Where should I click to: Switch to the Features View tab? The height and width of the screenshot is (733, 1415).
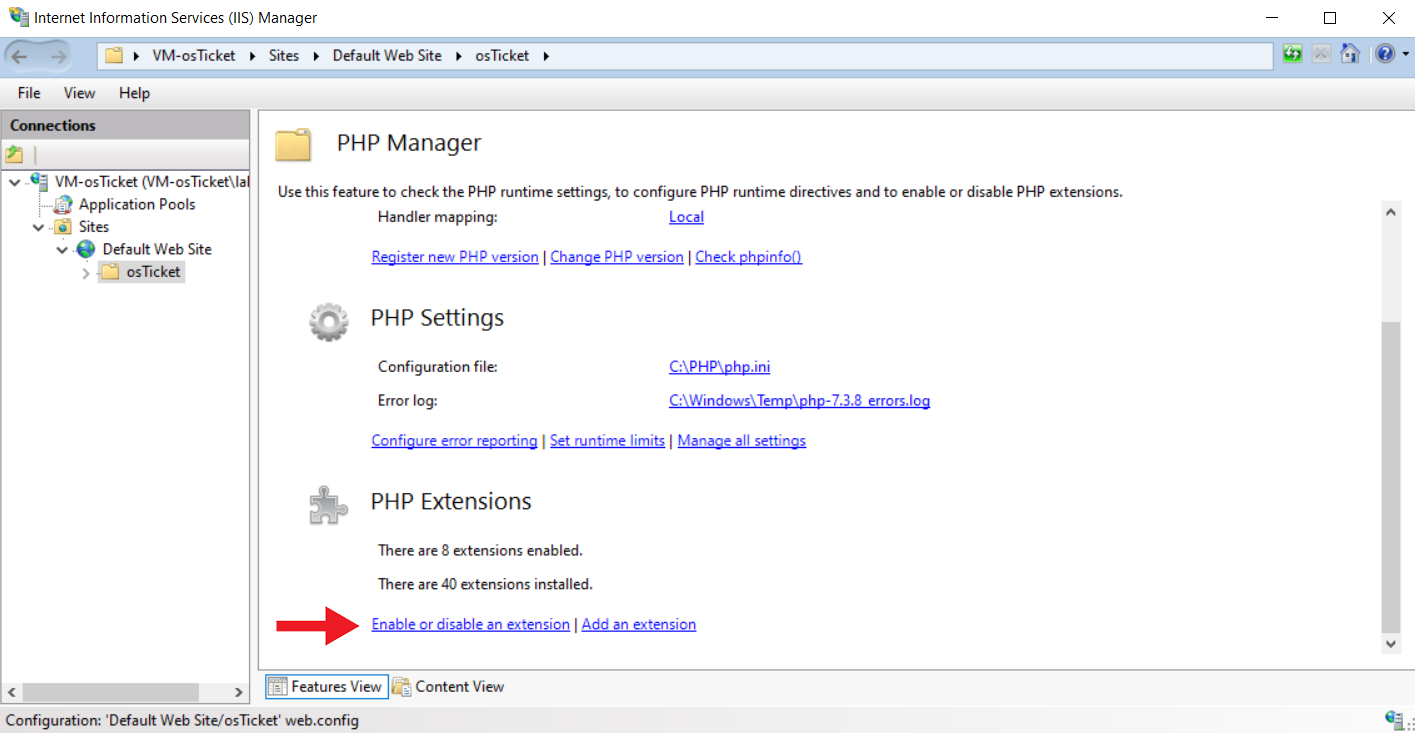click(x=325, y=687)
